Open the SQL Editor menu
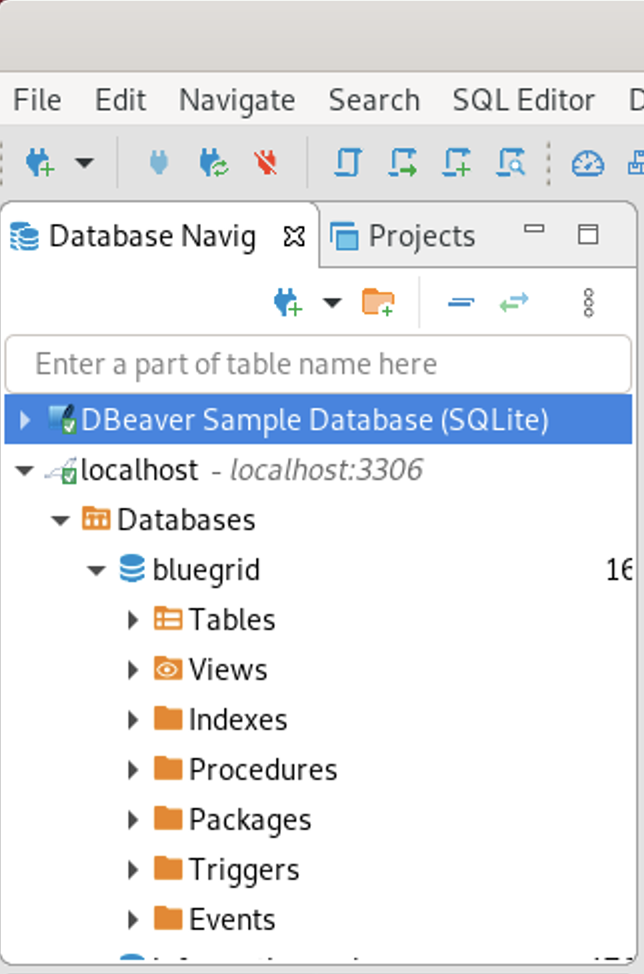The image size is (644, 974). point(524,100)
